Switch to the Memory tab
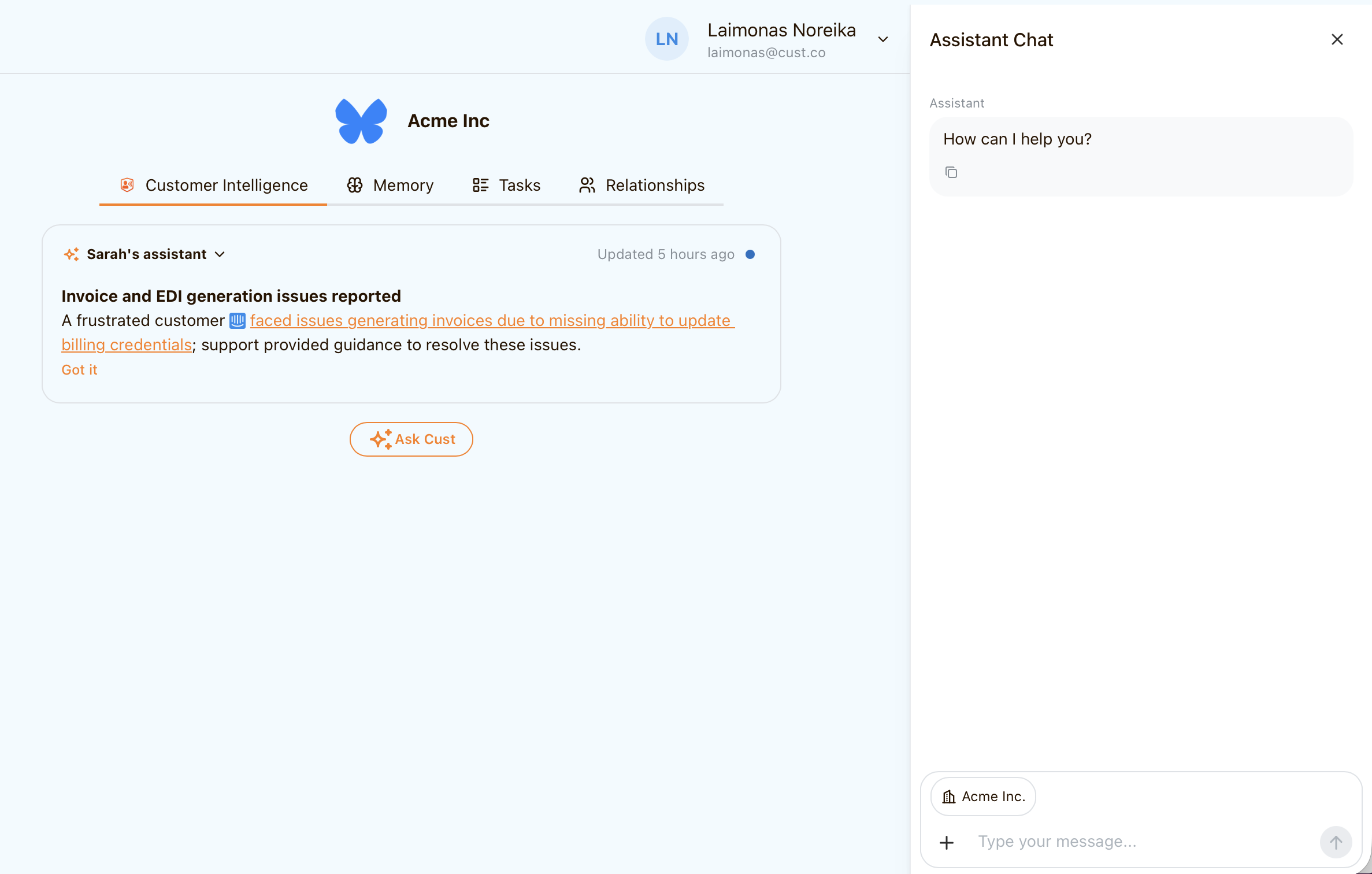The height and width of the screenshot is (874, 1372). tap(390, 185)
